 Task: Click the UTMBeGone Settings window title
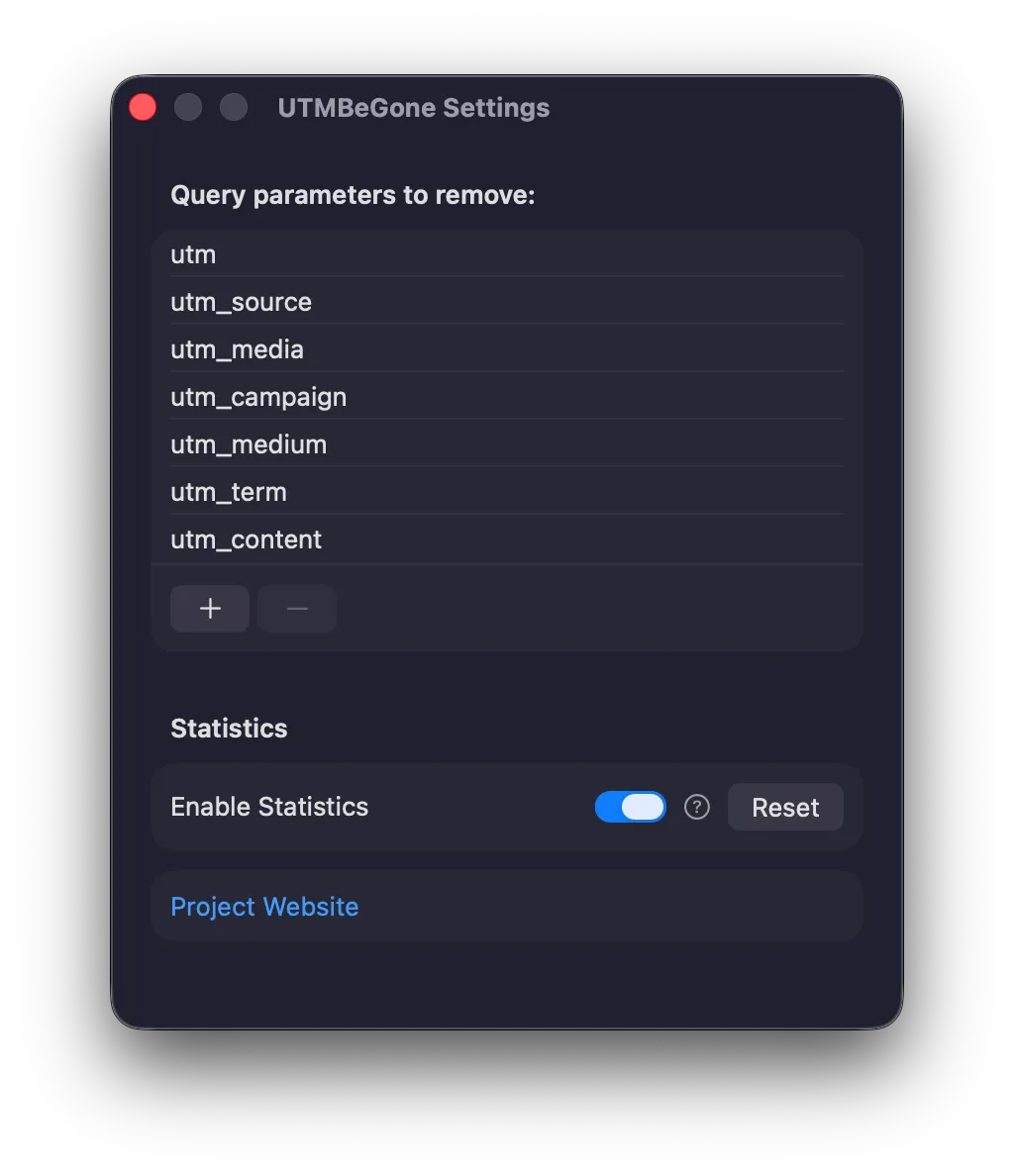(x=413, y=108)
